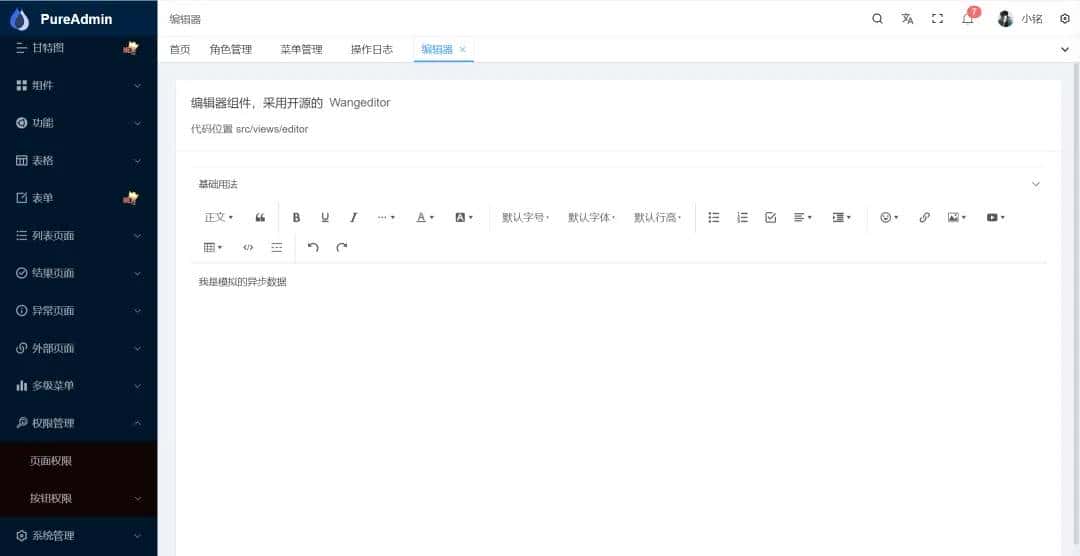This screenshot has width=1080, height=556.
Task: Open the background color picker
Action: (464, 217)
